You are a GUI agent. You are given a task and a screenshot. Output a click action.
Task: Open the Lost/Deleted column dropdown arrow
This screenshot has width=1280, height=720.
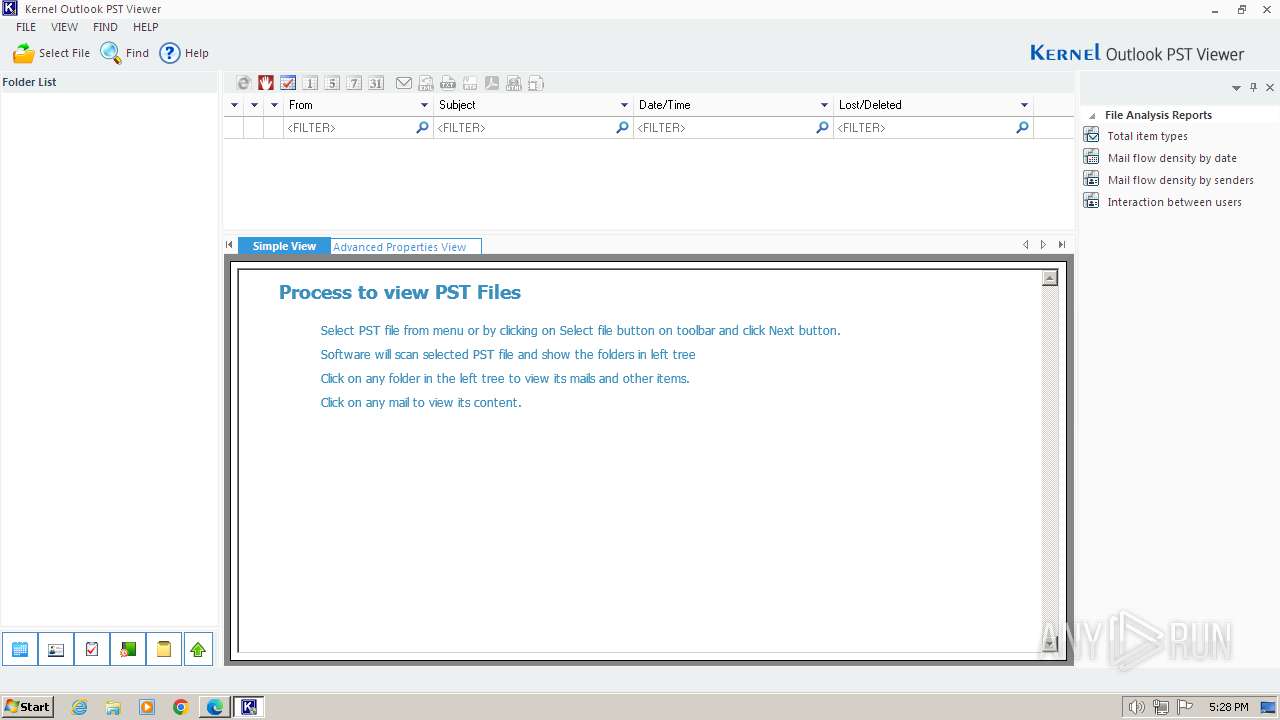click(1024, 105)
